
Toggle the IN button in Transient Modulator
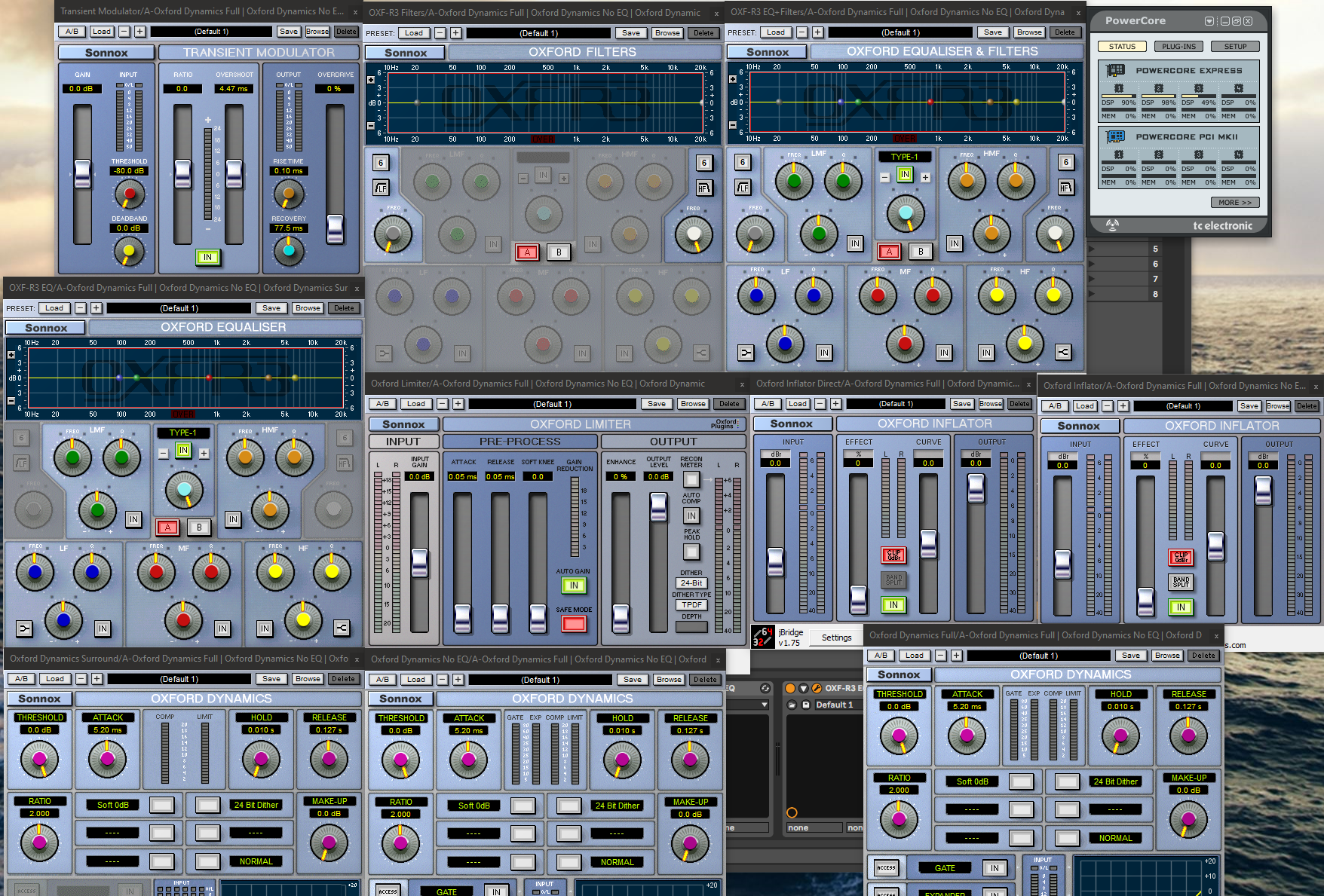click(207, 257)
